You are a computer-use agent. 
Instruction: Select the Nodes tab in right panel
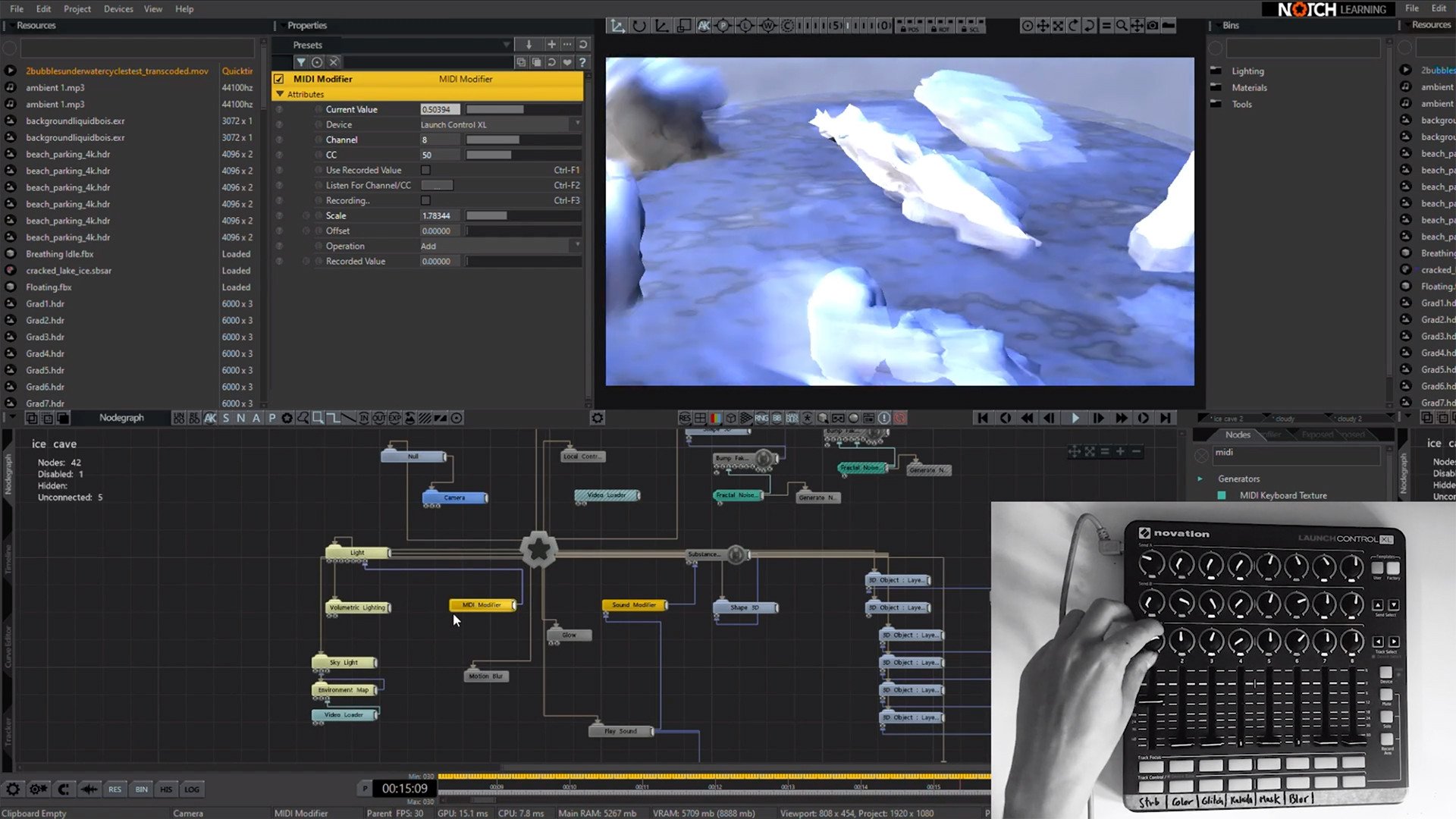pyautogui.click(x=1238, y=435)
